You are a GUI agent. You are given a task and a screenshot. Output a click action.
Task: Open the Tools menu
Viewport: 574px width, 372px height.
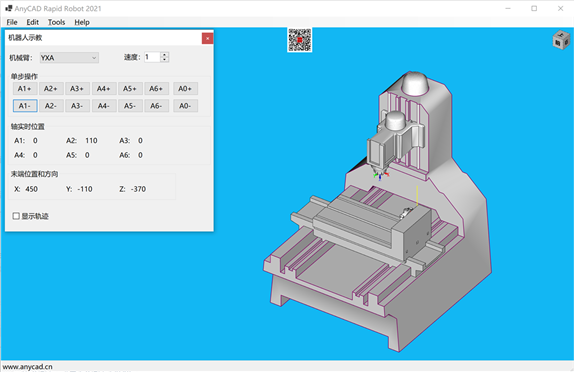tap(56, 22)
